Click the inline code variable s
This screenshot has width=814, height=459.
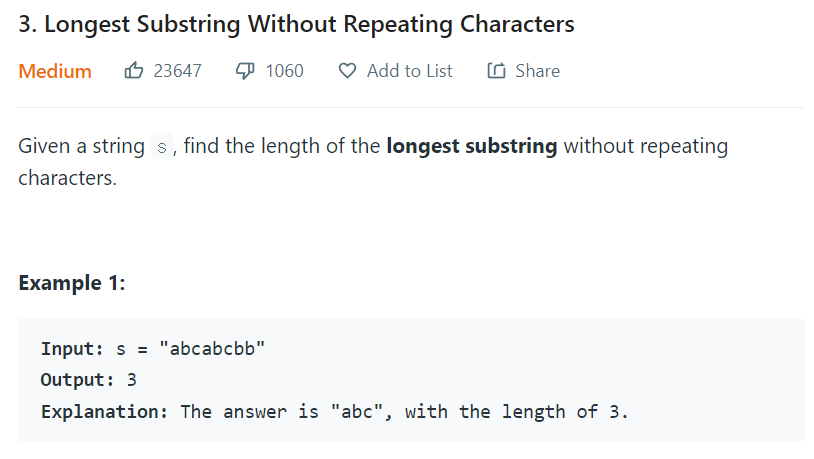pyautogui.click(x=161, y=146)
